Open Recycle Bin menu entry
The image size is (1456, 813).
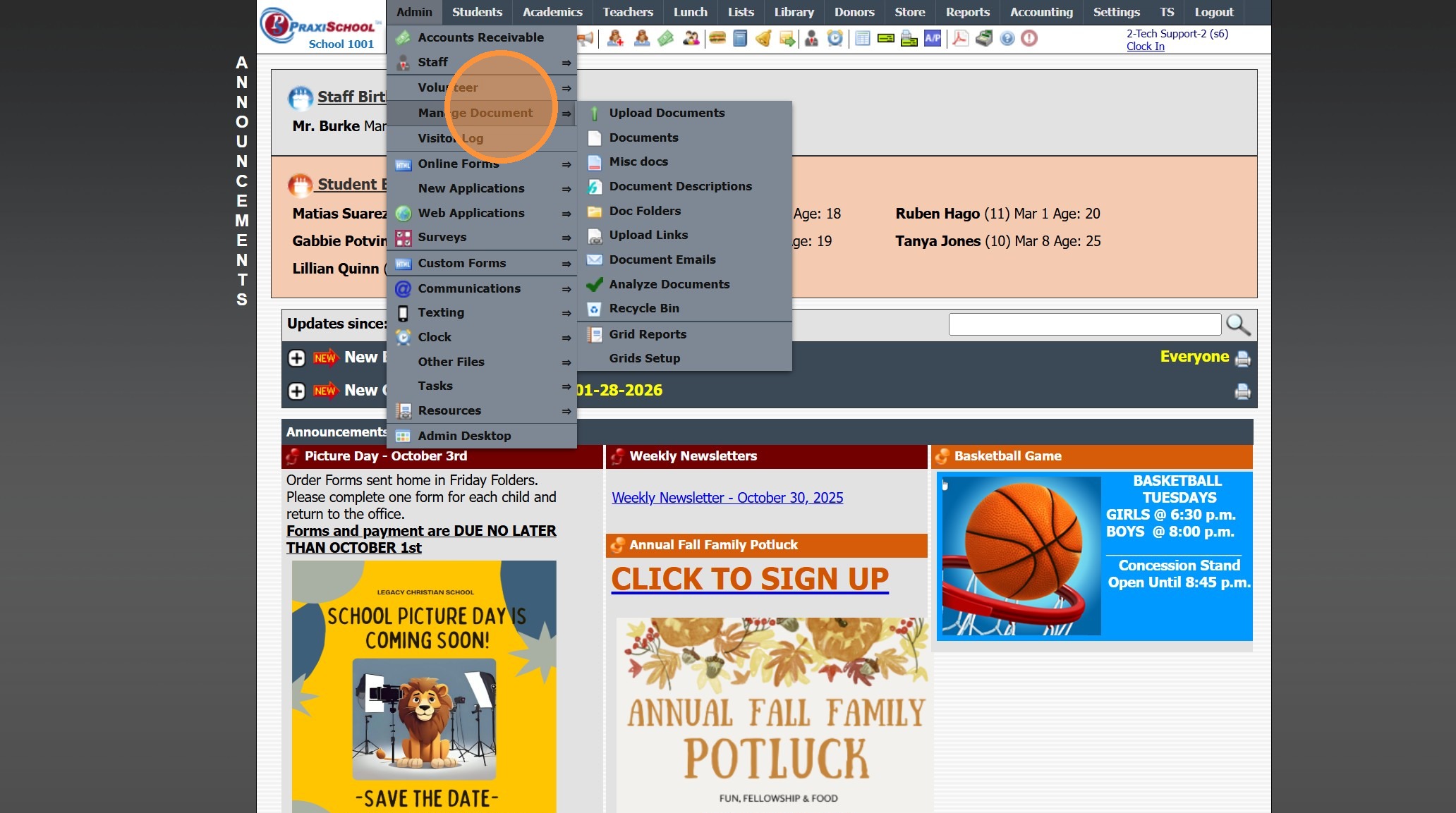click(x=643, y=308)
